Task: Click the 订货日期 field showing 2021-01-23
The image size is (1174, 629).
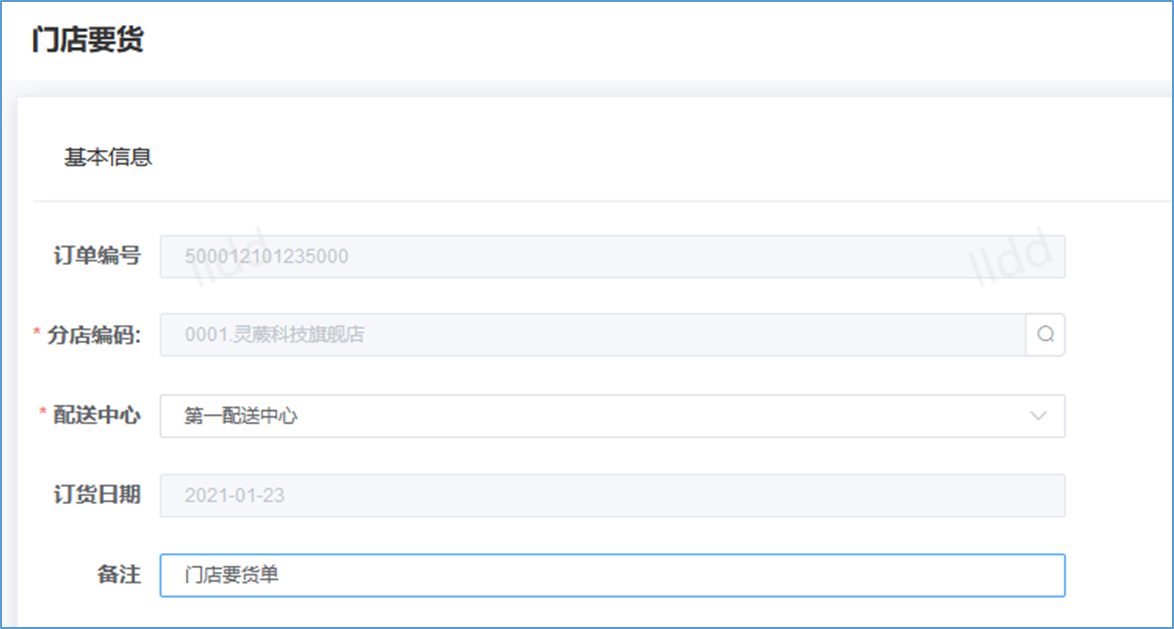Action: click(x=611, y=495)
